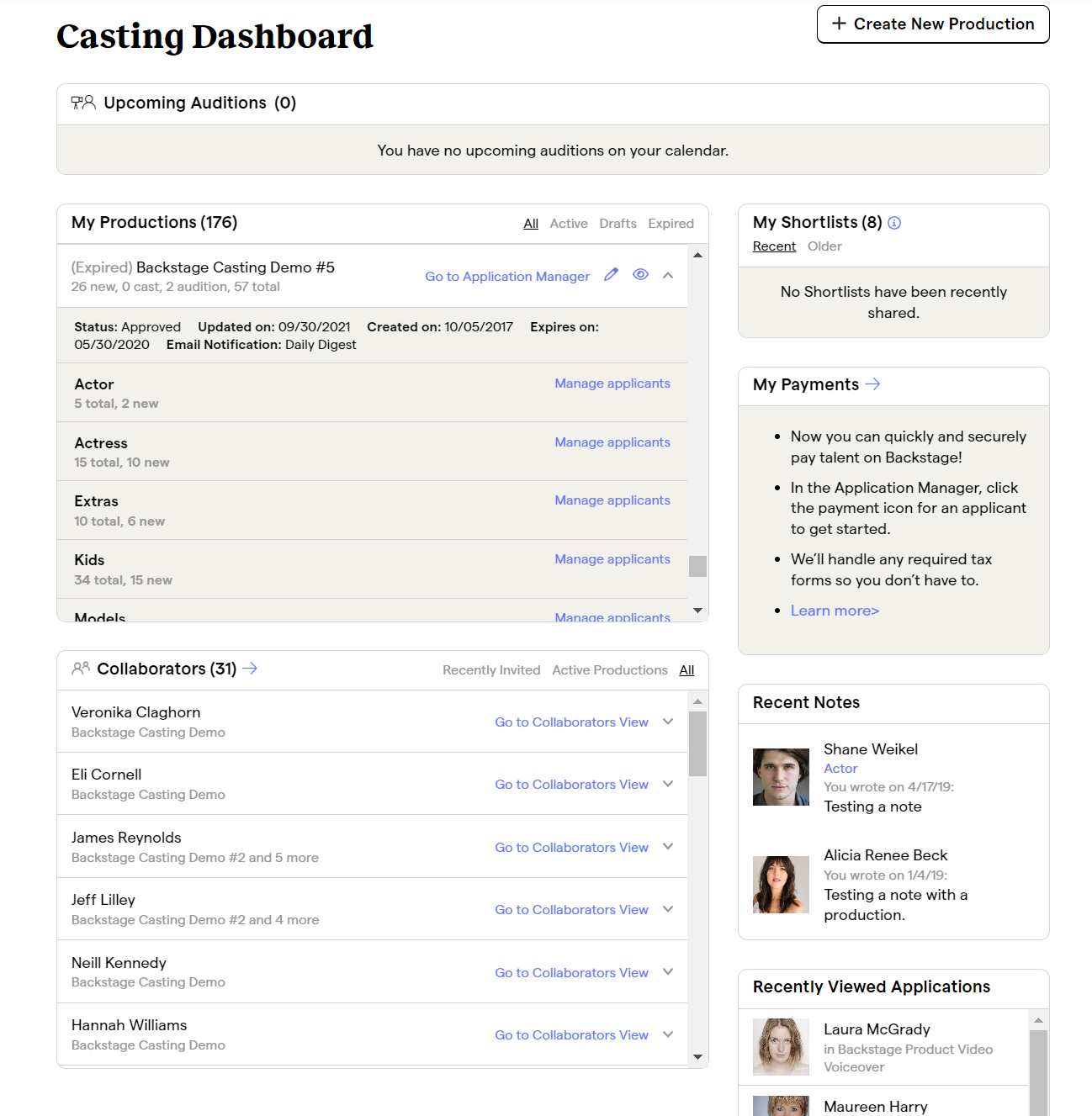Switch shortlists view to Recent
Screen dimensions: 1092x1116
coord(773,246)
